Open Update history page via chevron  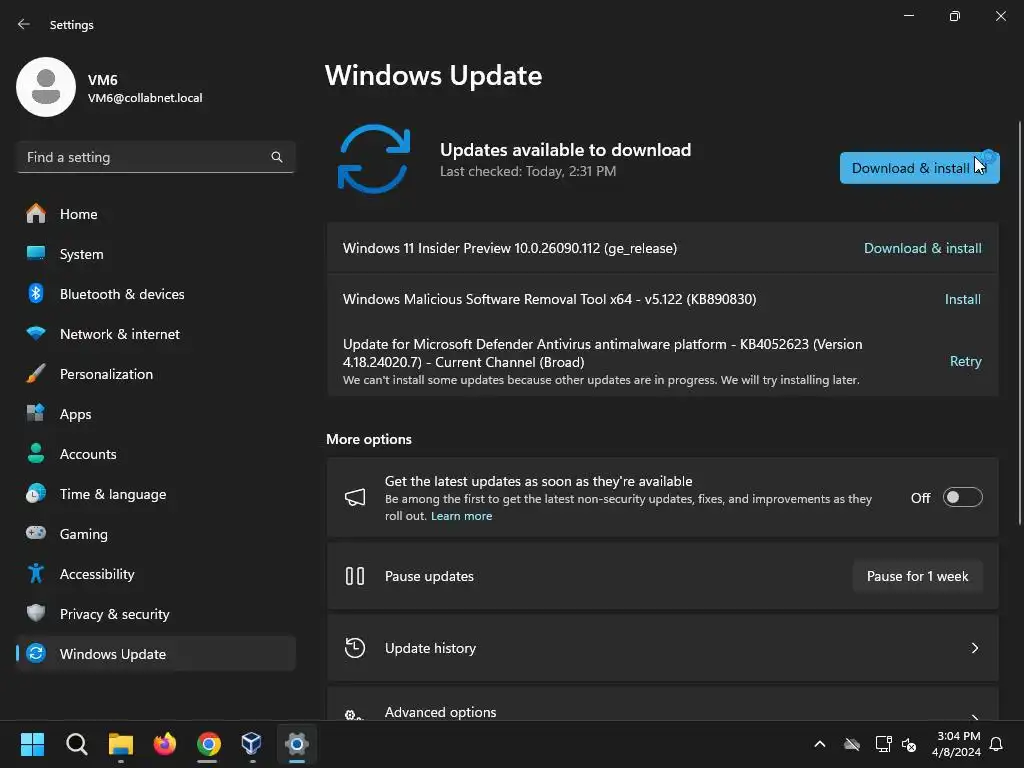(975, 648)
